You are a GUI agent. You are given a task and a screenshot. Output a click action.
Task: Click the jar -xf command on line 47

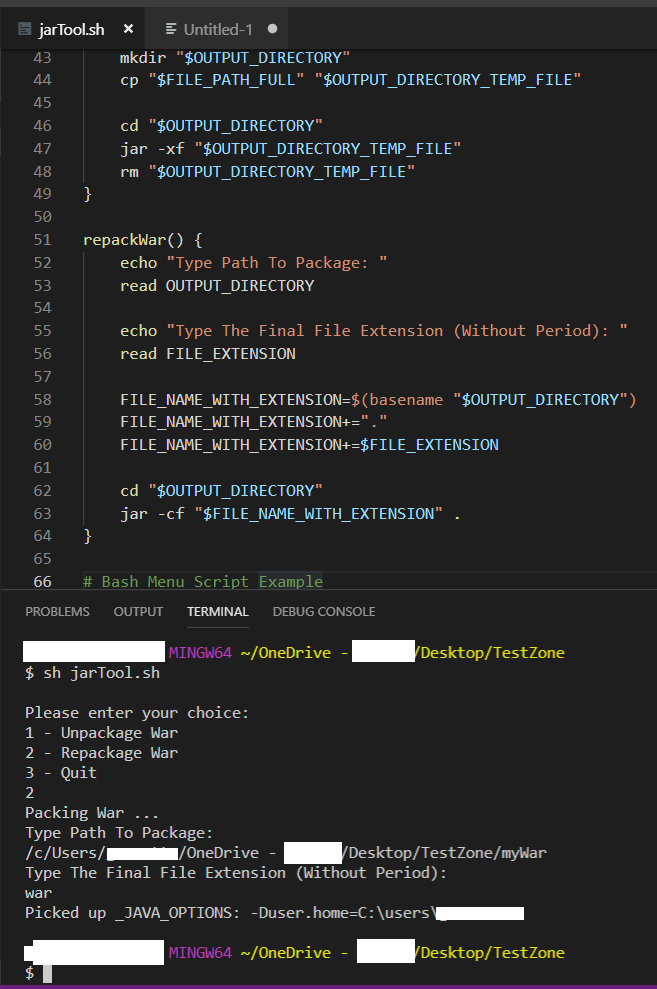pos(152,148)
